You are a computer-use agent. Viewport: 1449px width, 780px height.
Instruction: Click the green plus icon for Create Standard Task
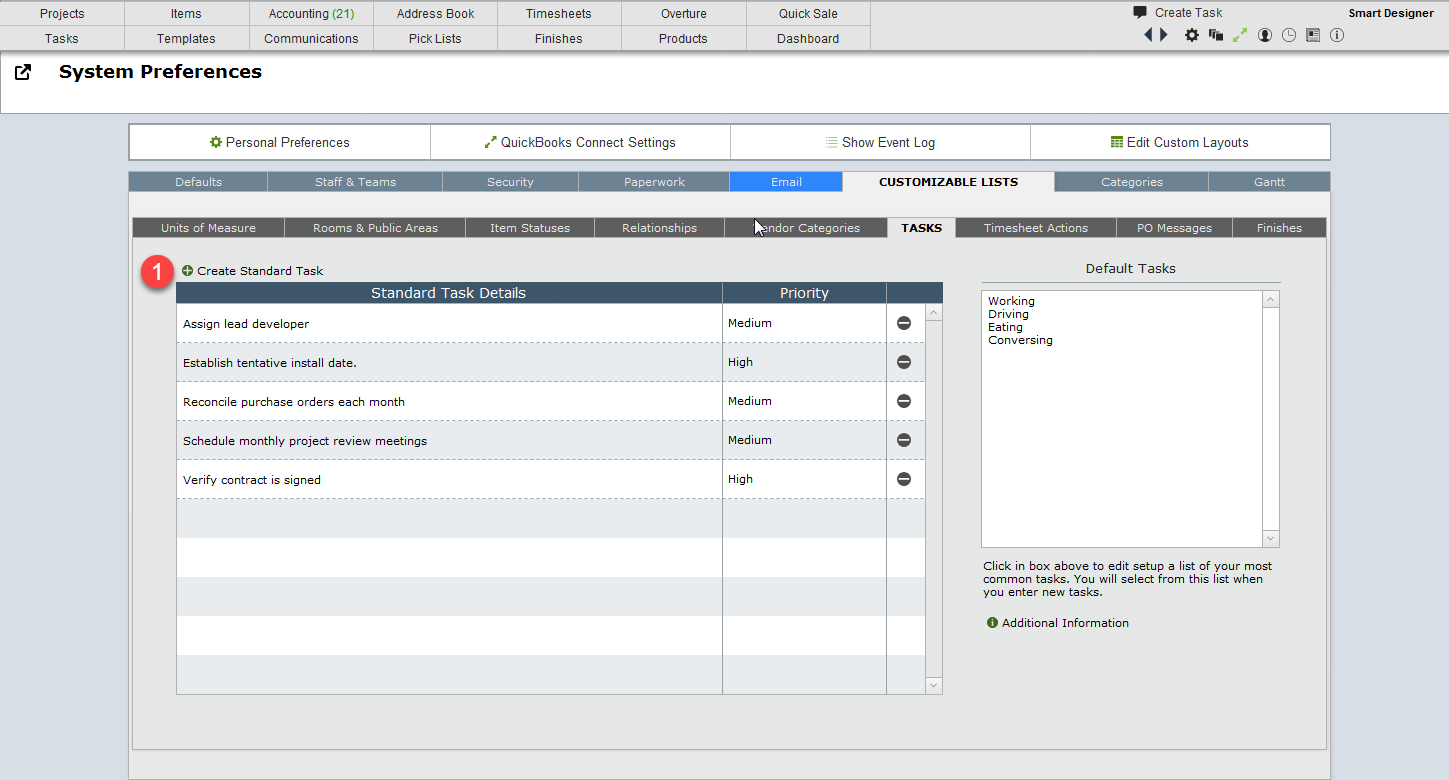[187, 270]
